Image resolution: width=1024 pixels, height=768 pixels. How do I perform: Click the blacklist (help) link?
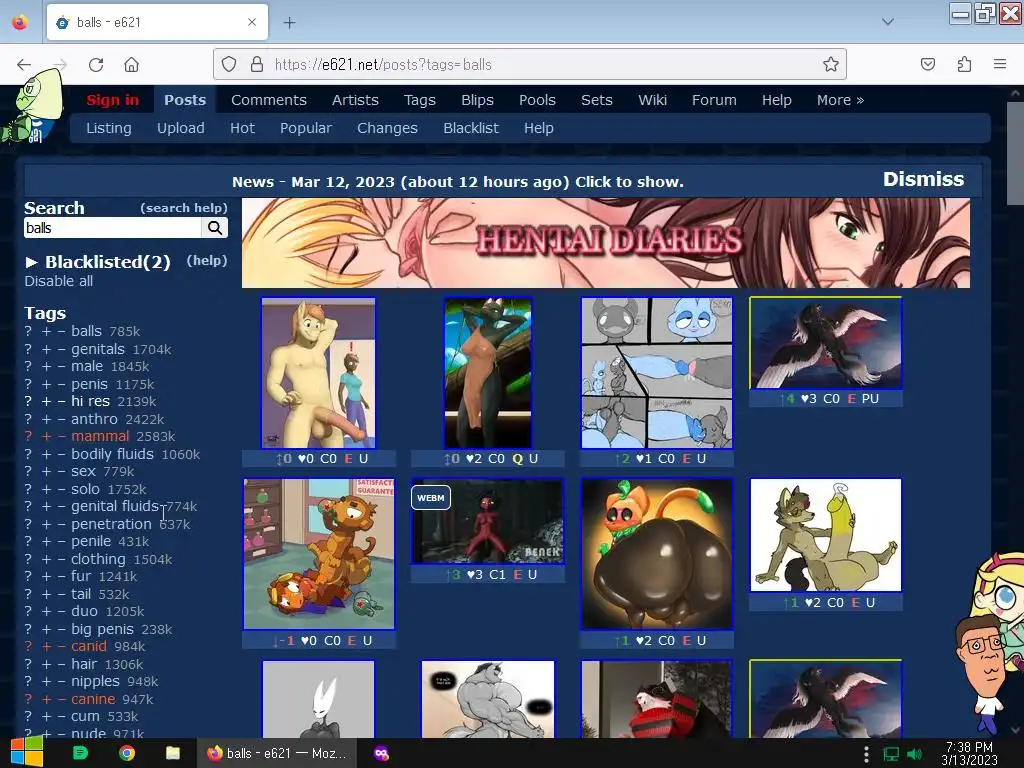coord(206,261)
